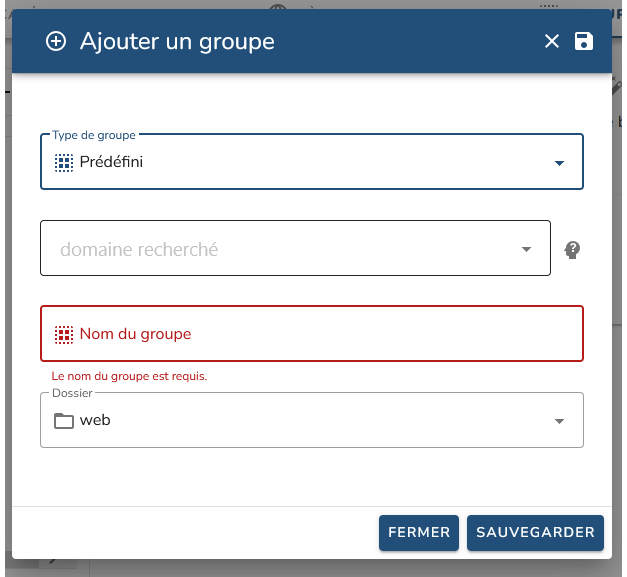
Task: Select the Prédéfini value in Type de groupe
Action: click(x=111, y=162)
